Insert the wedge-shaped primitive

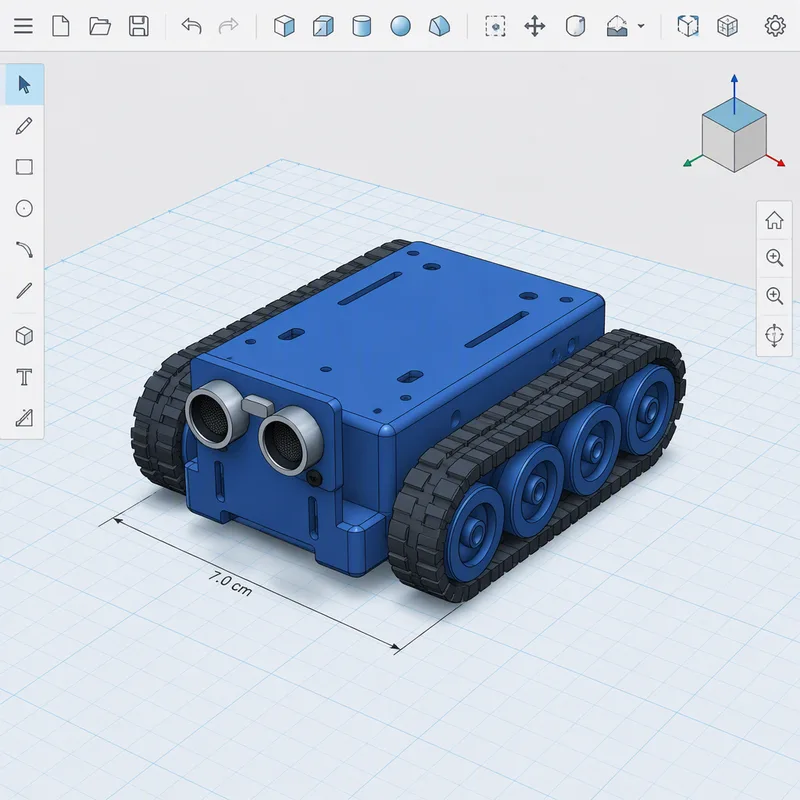click(x=439, y=26)
